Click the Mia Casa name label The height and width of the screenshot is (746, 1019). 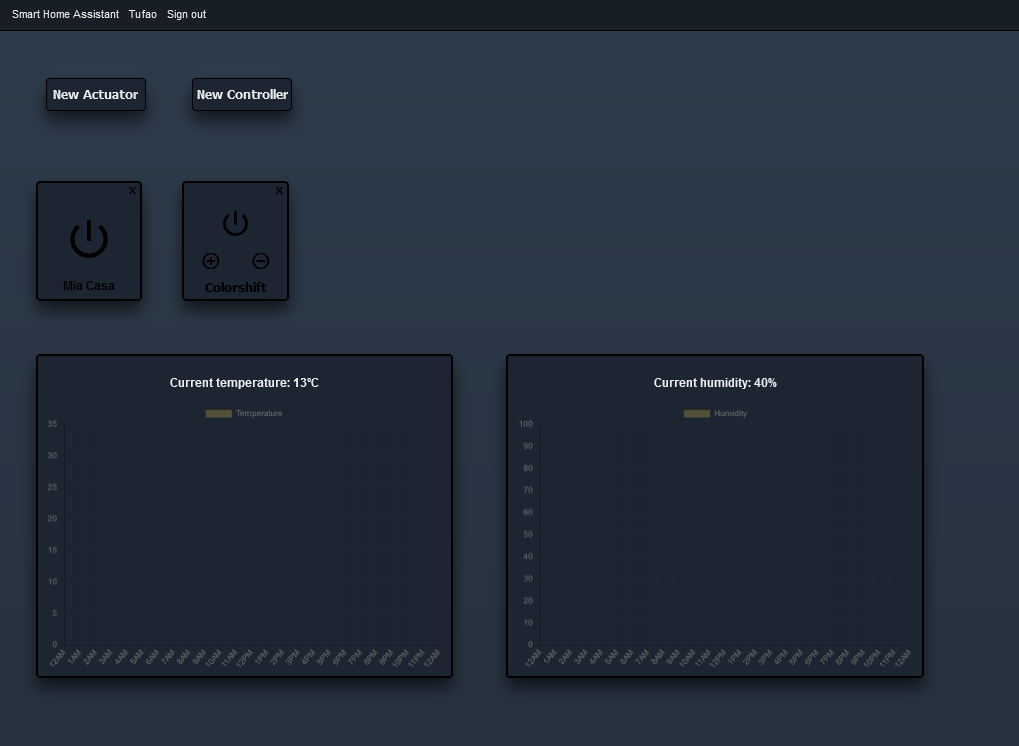point(89,286)
